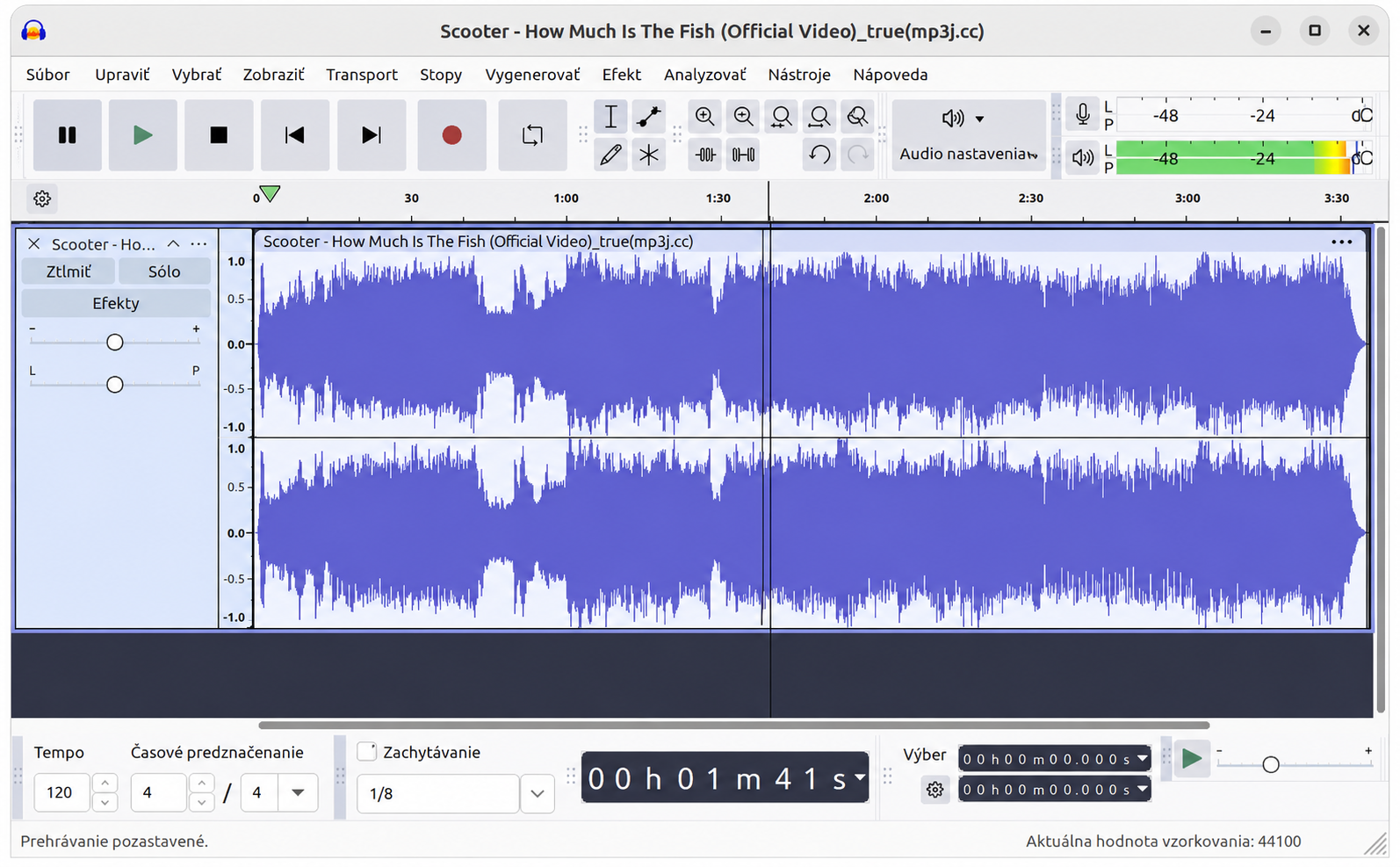Skip to start of the track
Image resolution: width=1400 pixels, height=867 pixels.
click(x=294, y=135)
